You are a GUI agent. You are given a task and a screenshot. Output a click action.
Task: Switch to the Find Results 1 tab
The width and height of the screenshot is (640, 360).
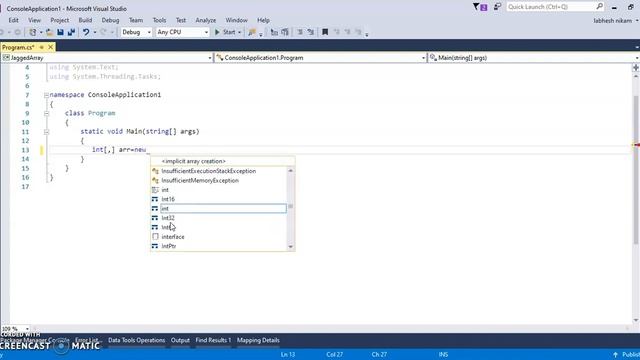213,340
